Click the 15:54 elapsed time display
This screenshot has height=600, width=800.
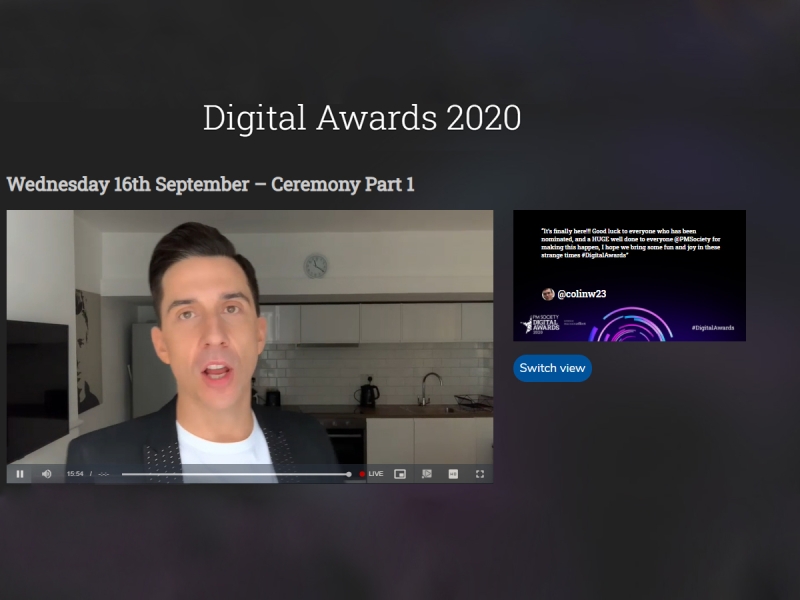click(75, 474)
